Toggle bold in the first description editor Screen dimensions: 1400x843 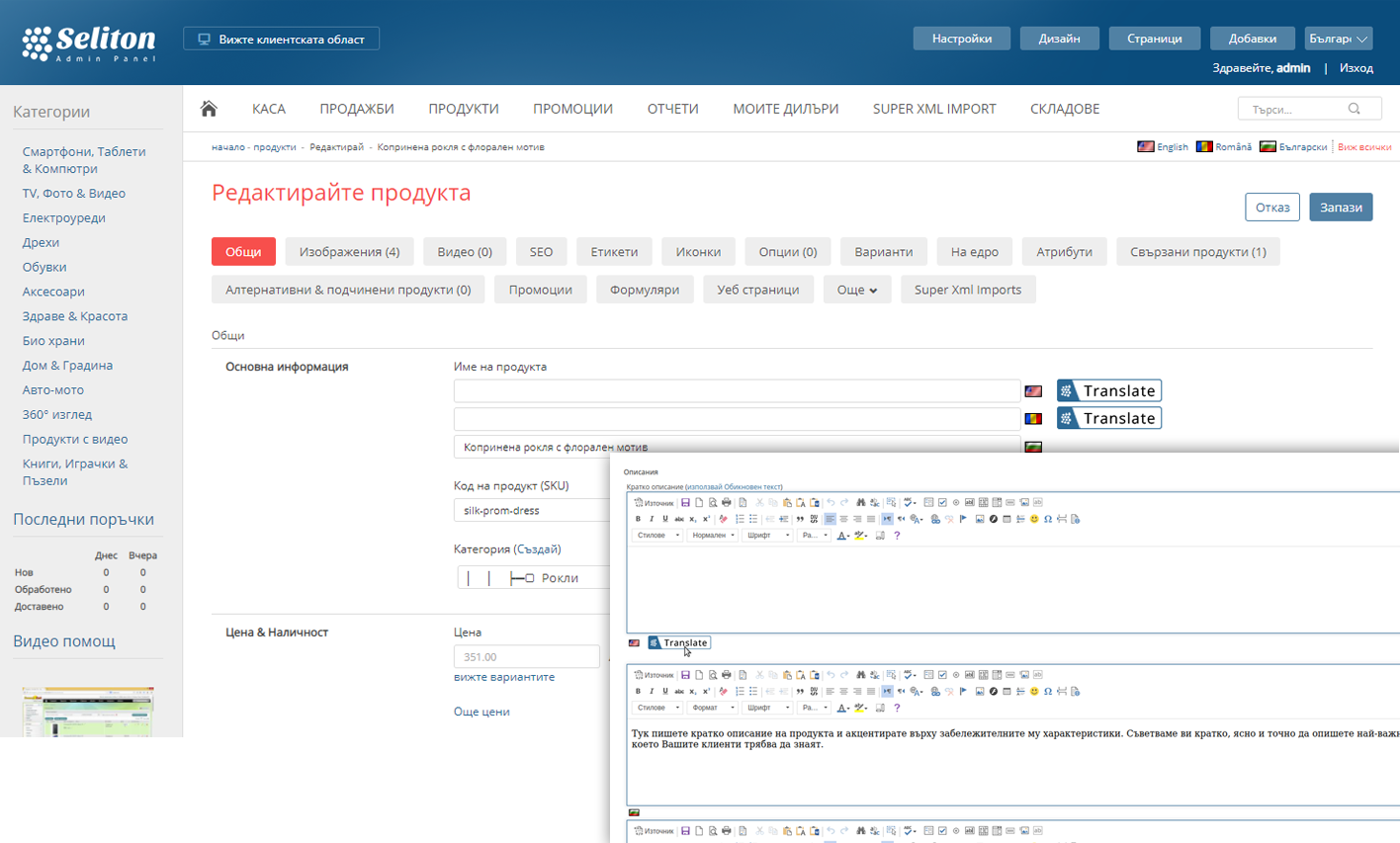tap(638, 519)
